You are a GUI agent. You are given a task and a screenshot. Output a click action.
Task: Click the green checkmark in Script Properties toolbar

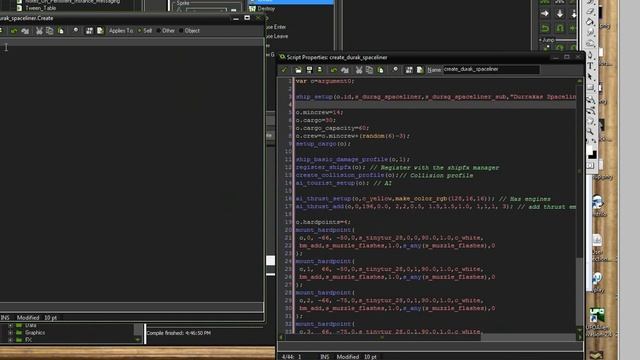tap(284, 70)
